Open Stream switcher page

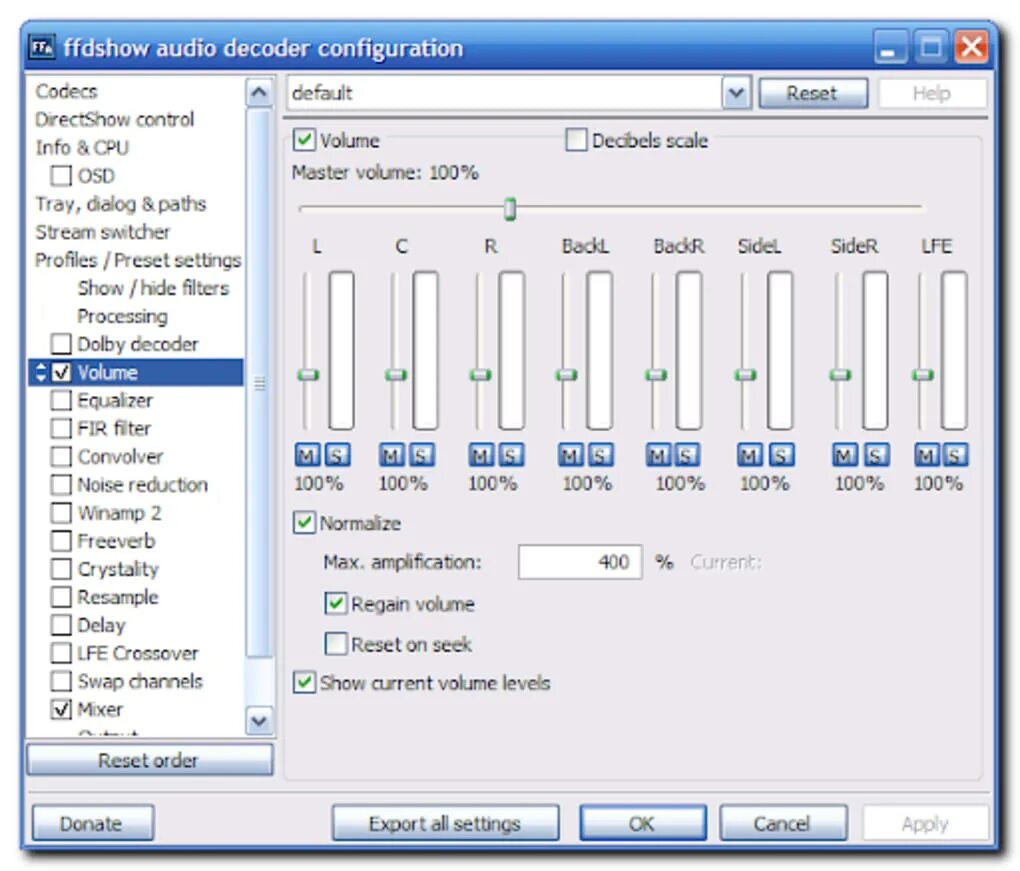pyautogui.click(x=103, y=232)
